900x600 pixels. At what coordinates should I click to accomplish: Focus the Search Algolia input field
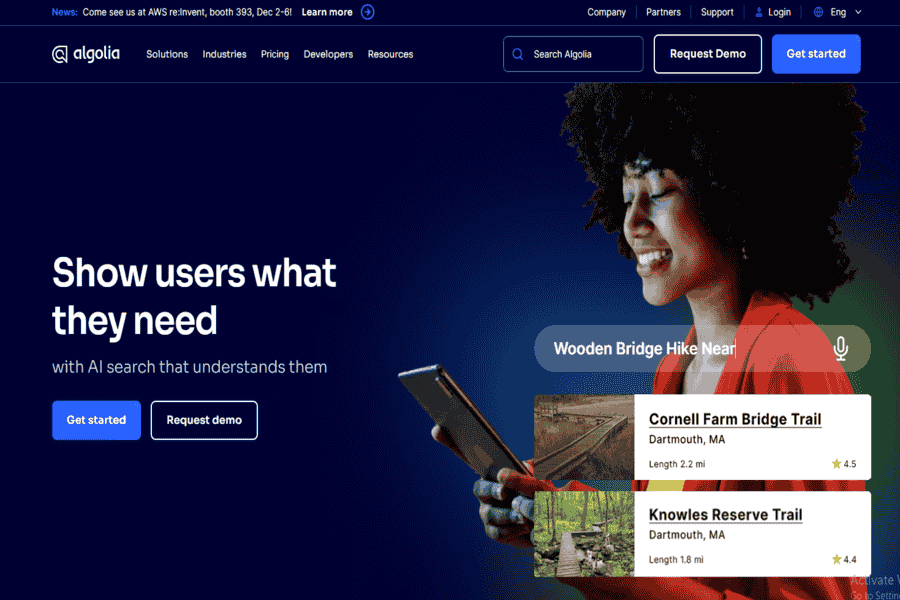[573, 54]
